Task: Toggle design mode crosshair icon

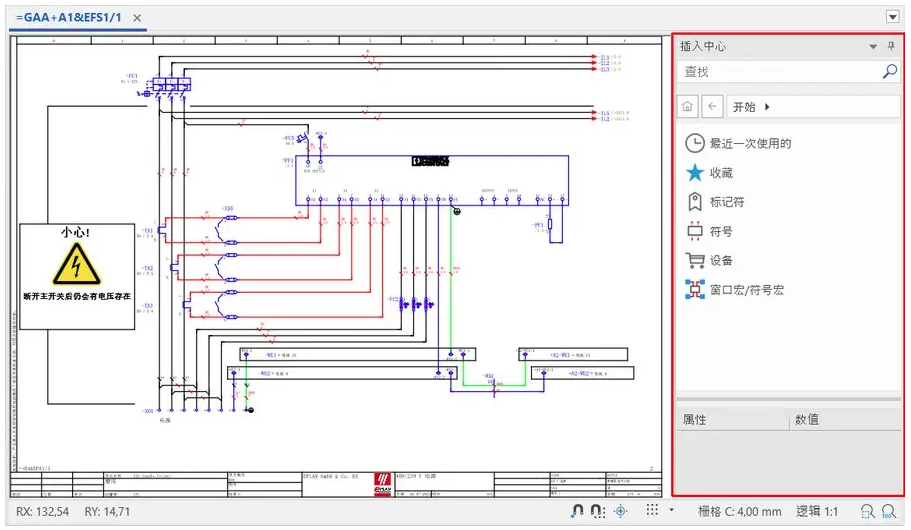Action: pyautogui.click(x=621, y=511)
